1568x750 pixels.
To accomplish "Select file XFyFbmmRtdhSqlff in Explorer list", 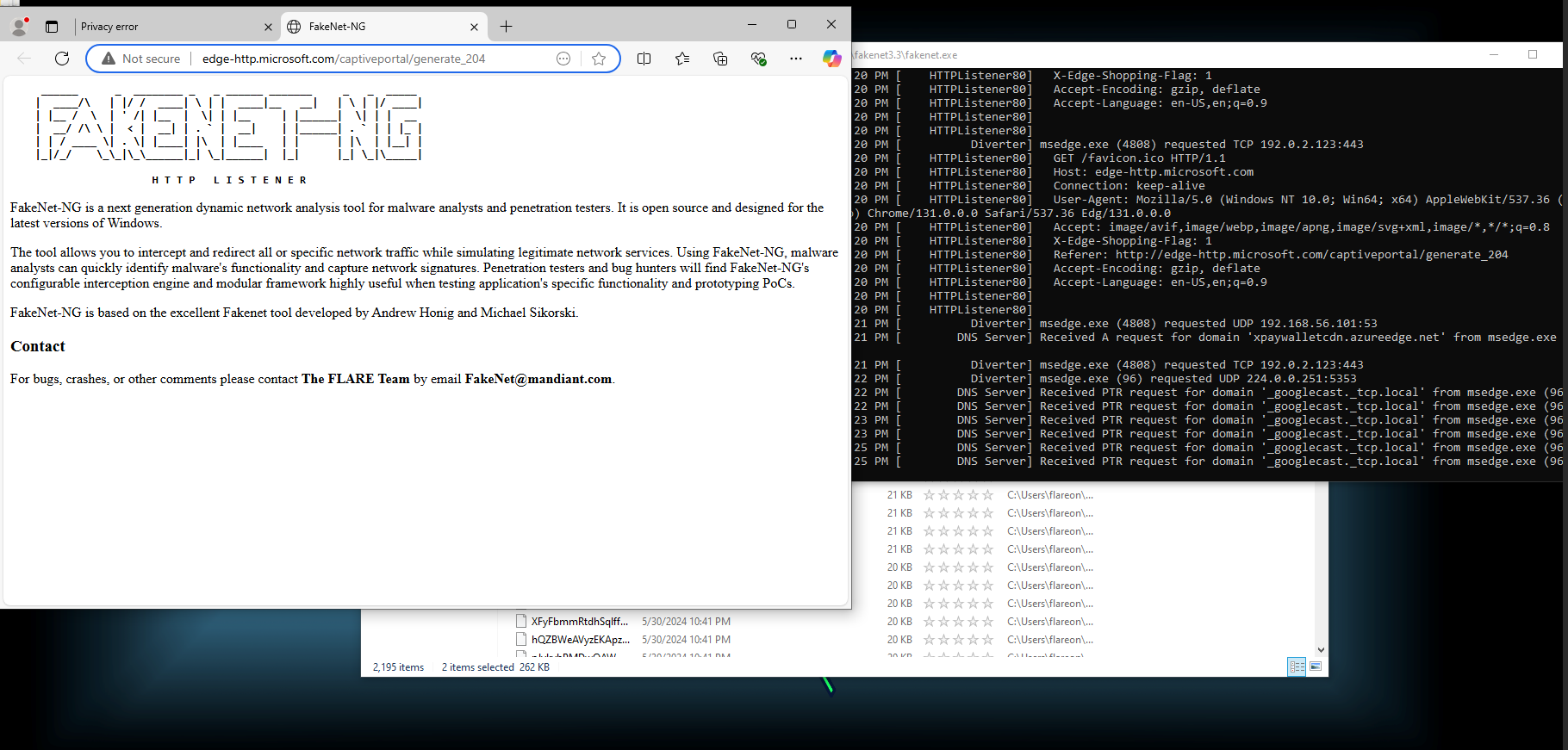I will (x=579, y=622).
